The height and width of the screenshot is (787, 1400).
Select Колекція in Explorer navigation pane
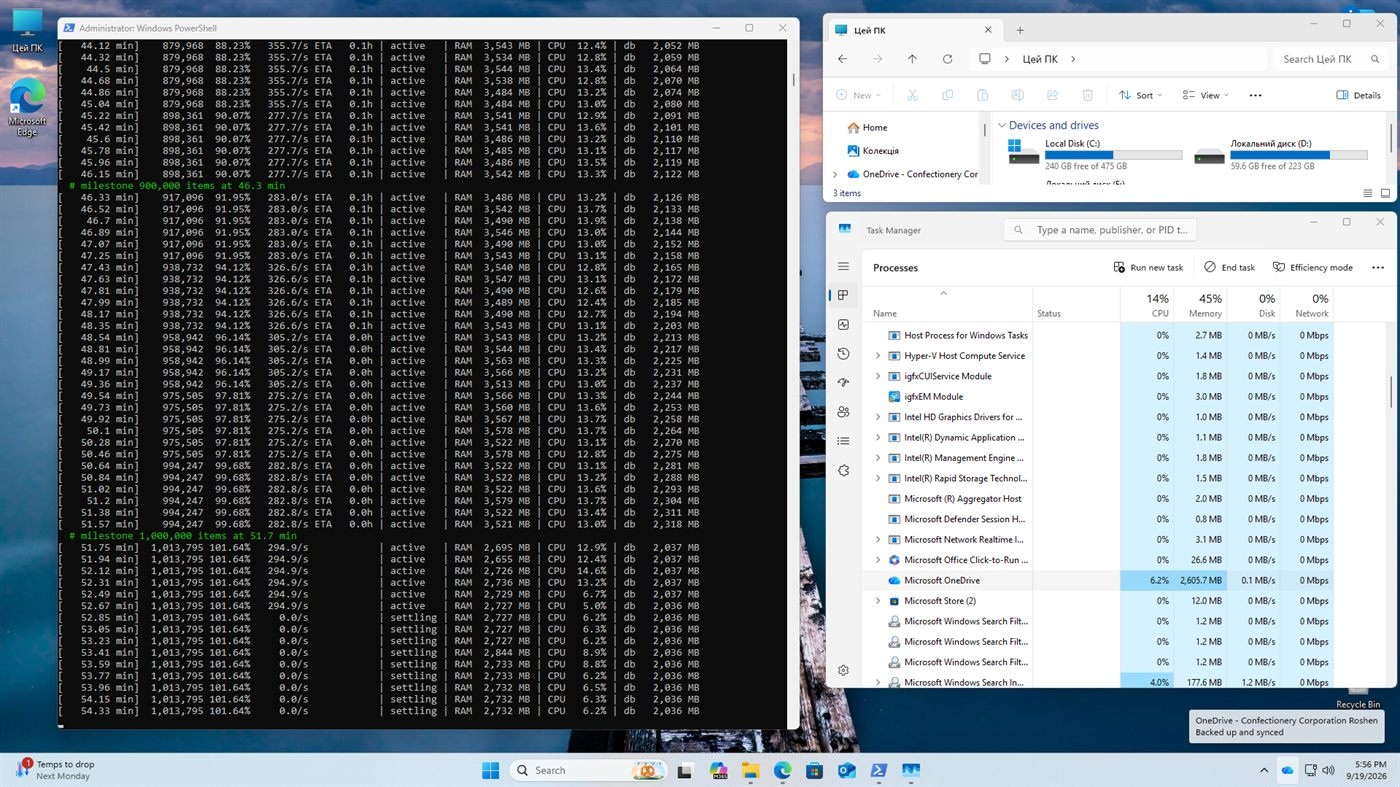pyautogui.click(x=872, y=151)
